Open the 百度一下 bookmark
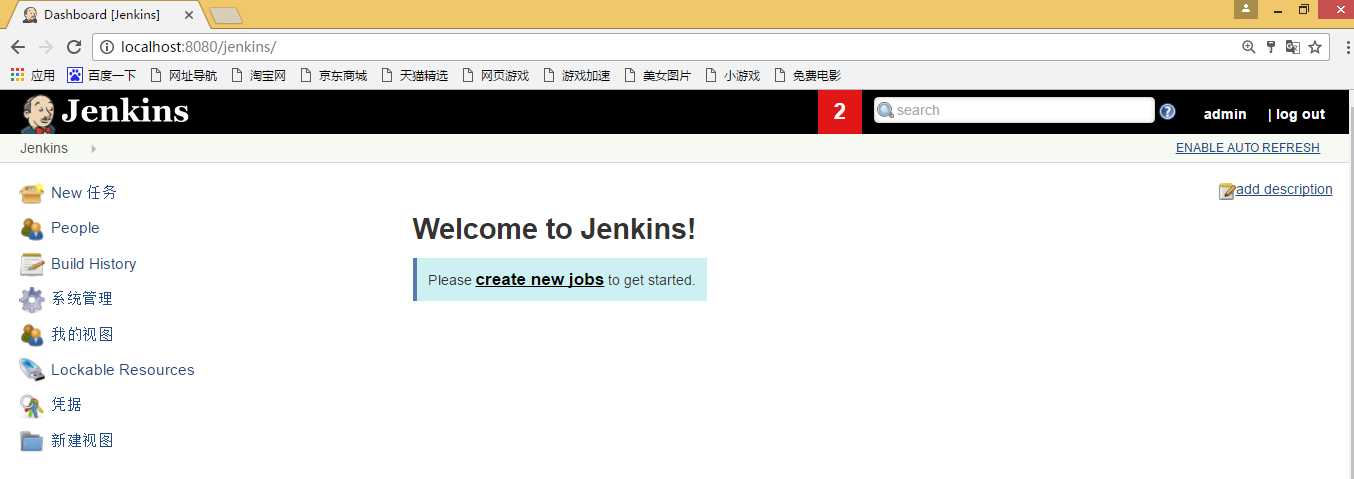 tap(102, 75)
